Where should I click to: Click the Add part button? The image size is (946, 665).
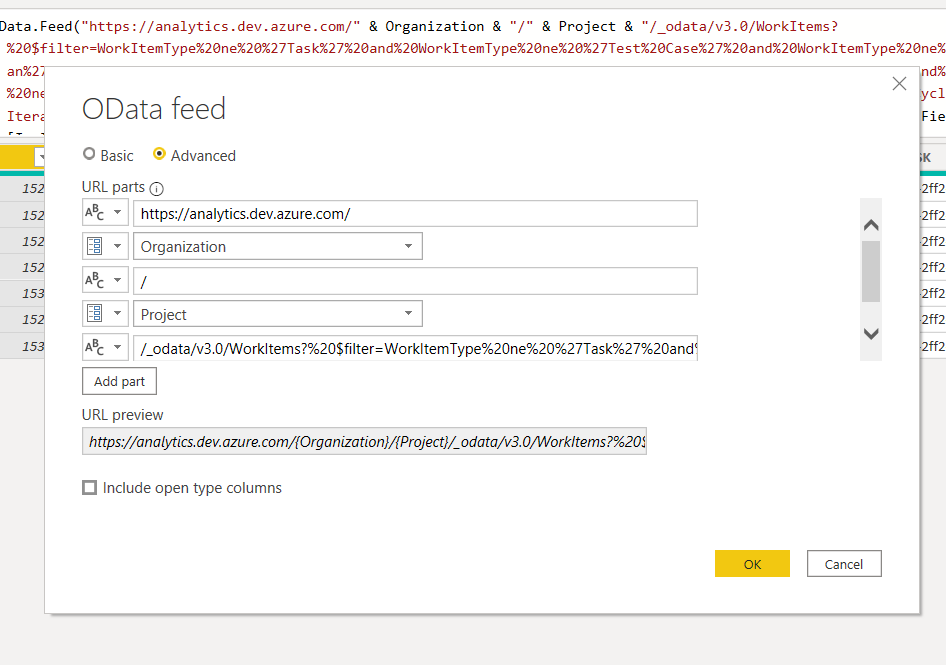pos(119,381)
